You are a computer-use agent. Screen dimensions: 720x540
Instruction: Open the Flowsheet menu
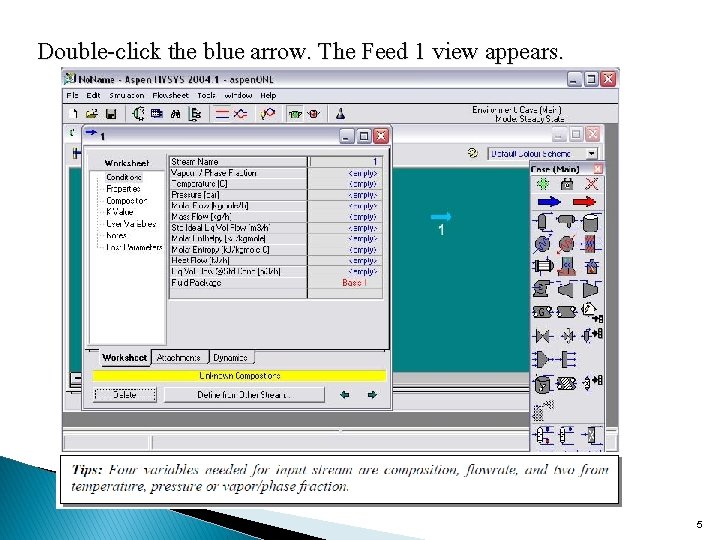tap(170, 96)
